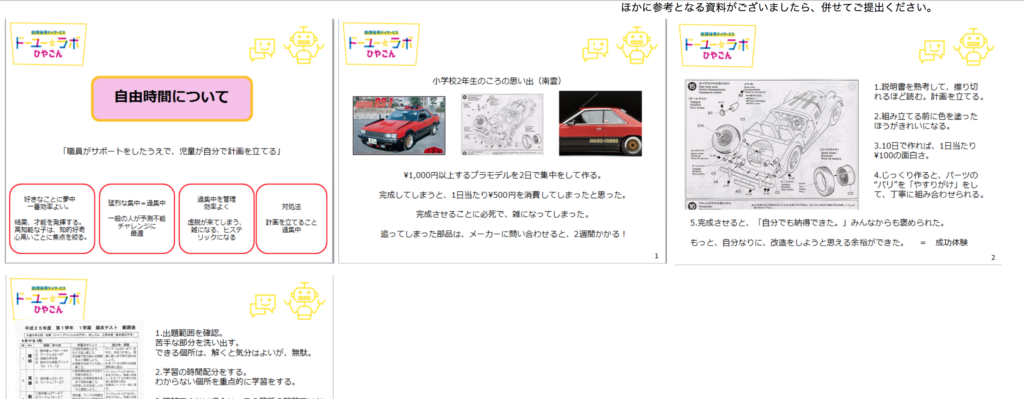The height and width of the screenshot is (399, 1024).
Task: Click the ドーユー☆ラボ logo on the 成功体験 slide
Action: coord(718,46)
